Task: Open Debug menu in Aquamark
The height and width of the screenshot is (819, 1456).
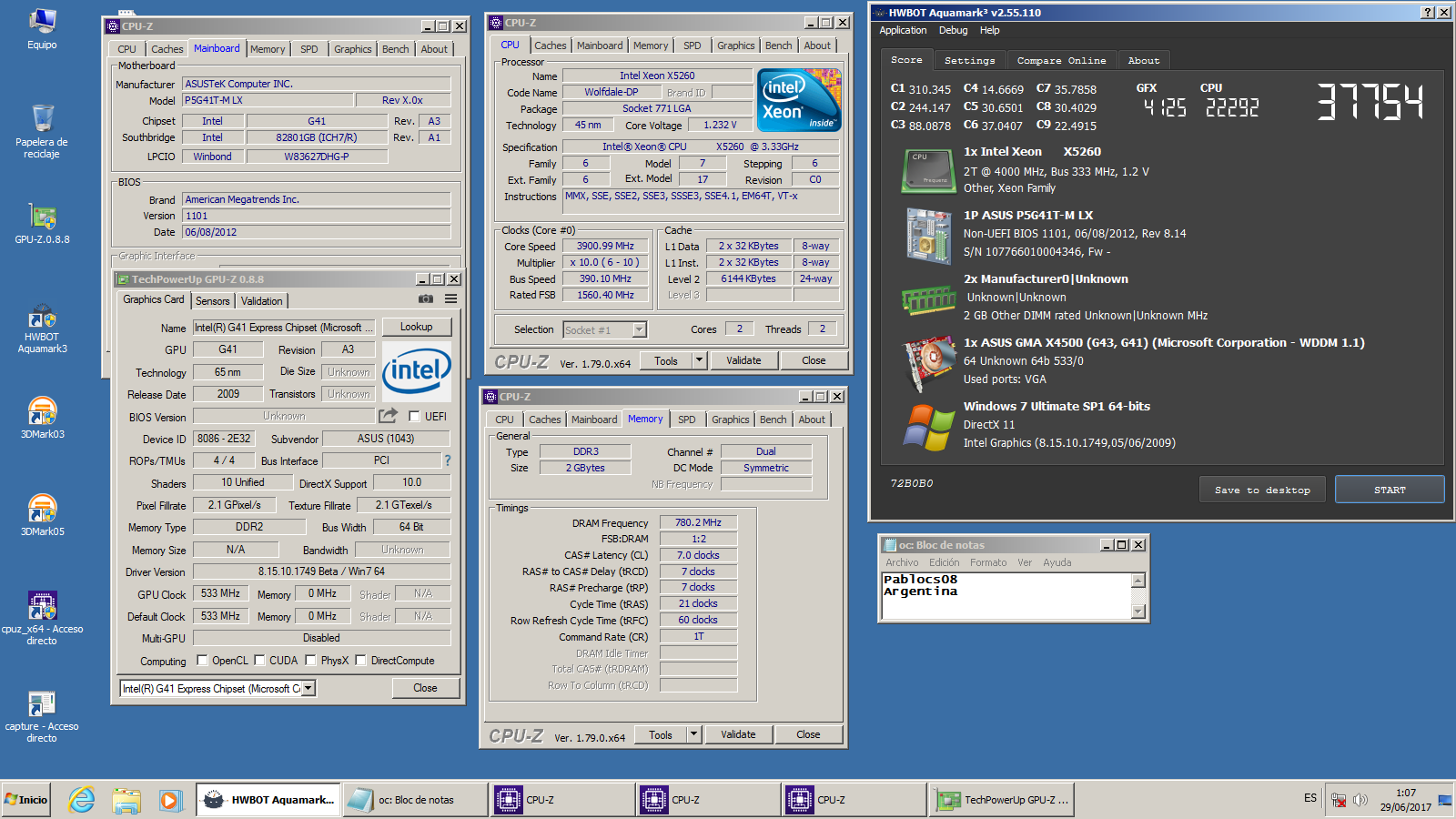Action: 953,30
